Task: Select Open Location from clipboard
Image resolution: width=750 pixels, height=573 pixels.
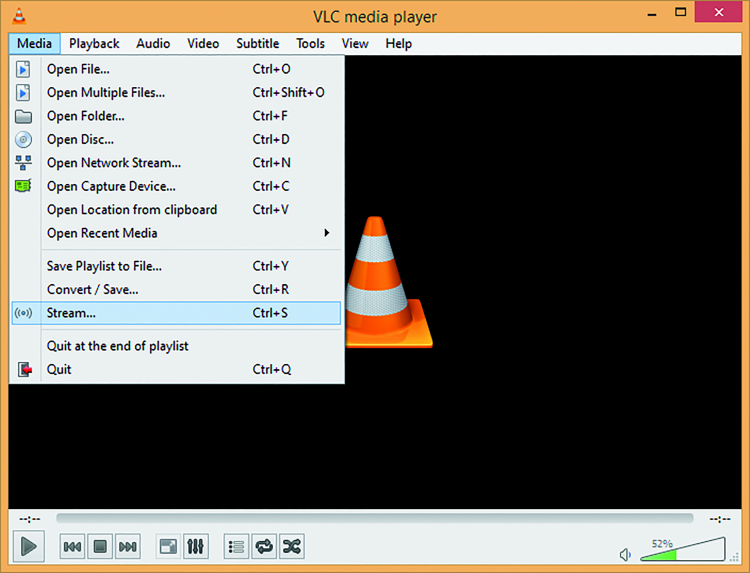Action: pyautogui.click(x=176, y=209)
